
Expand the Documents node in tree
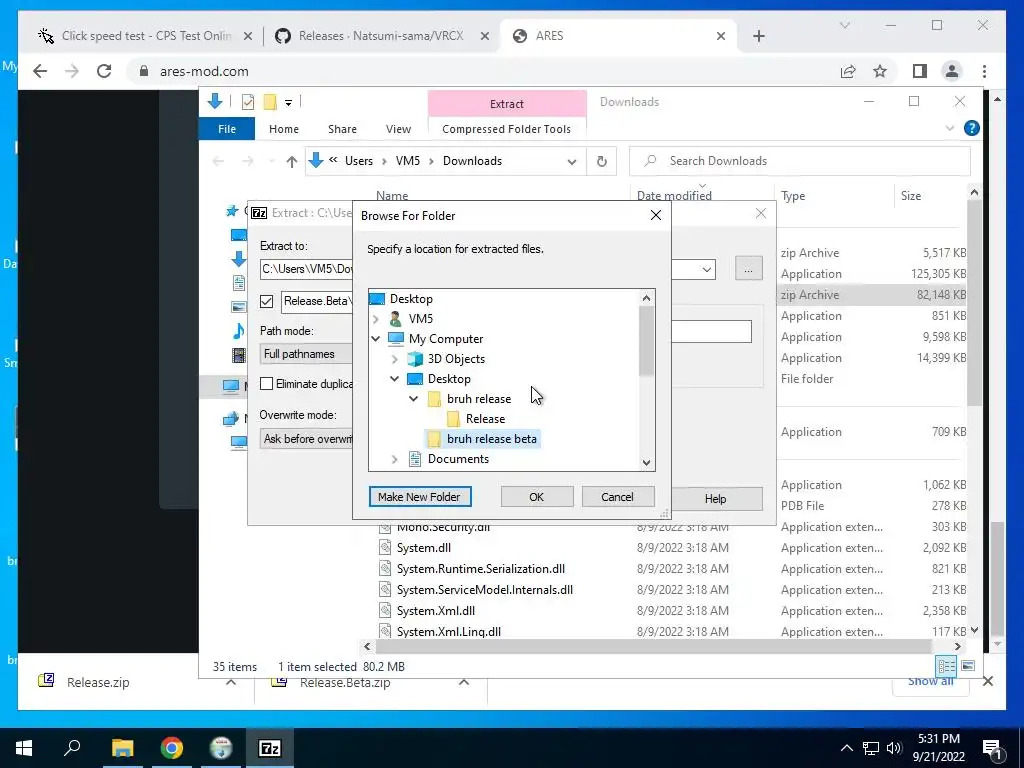394,459
